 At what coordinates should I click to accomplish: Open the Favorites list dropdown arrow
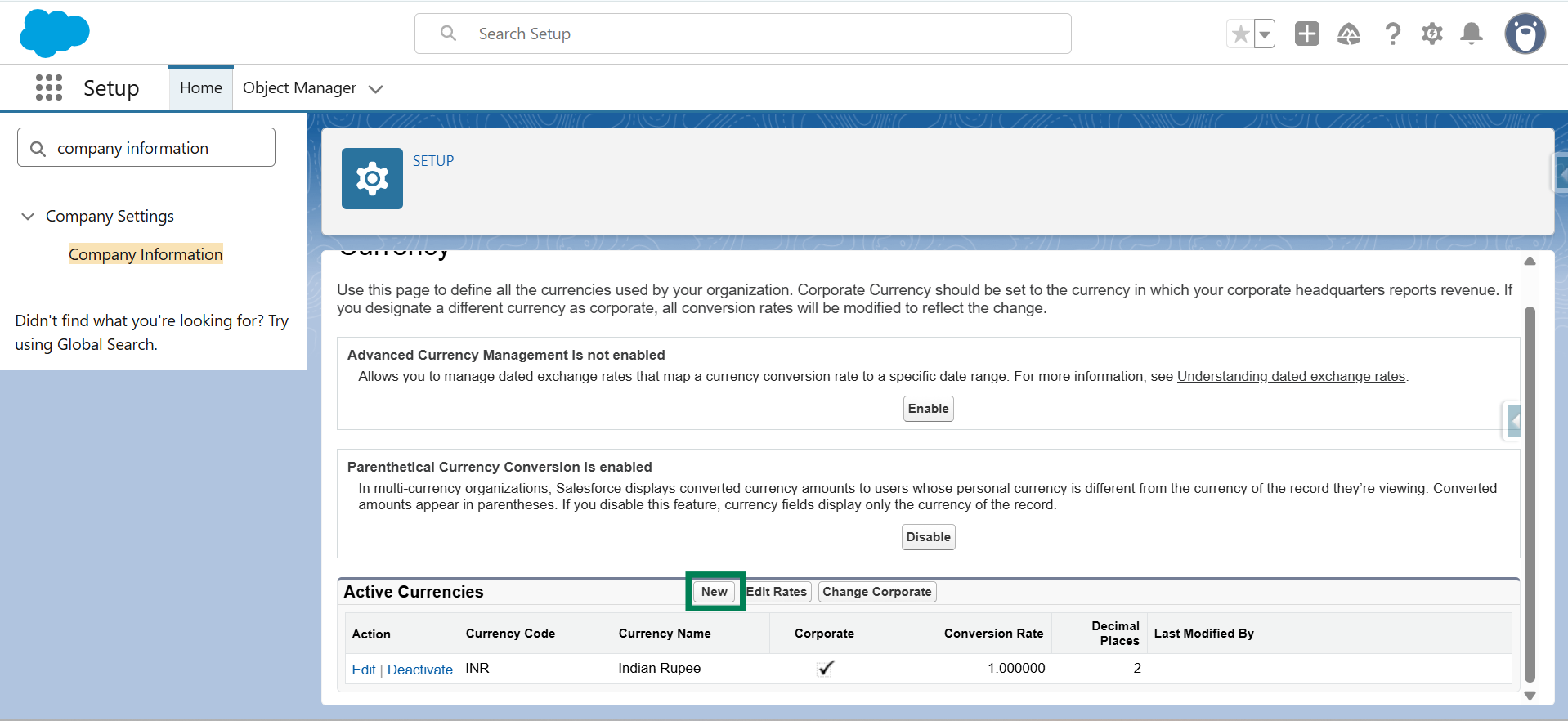point(1265,34)
